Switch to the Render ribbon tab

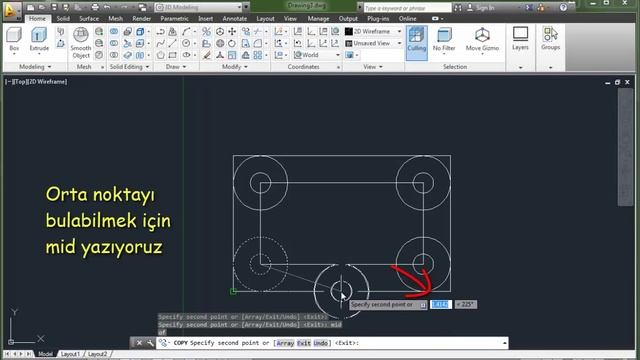pyautogui.click(x=142, y=18)
